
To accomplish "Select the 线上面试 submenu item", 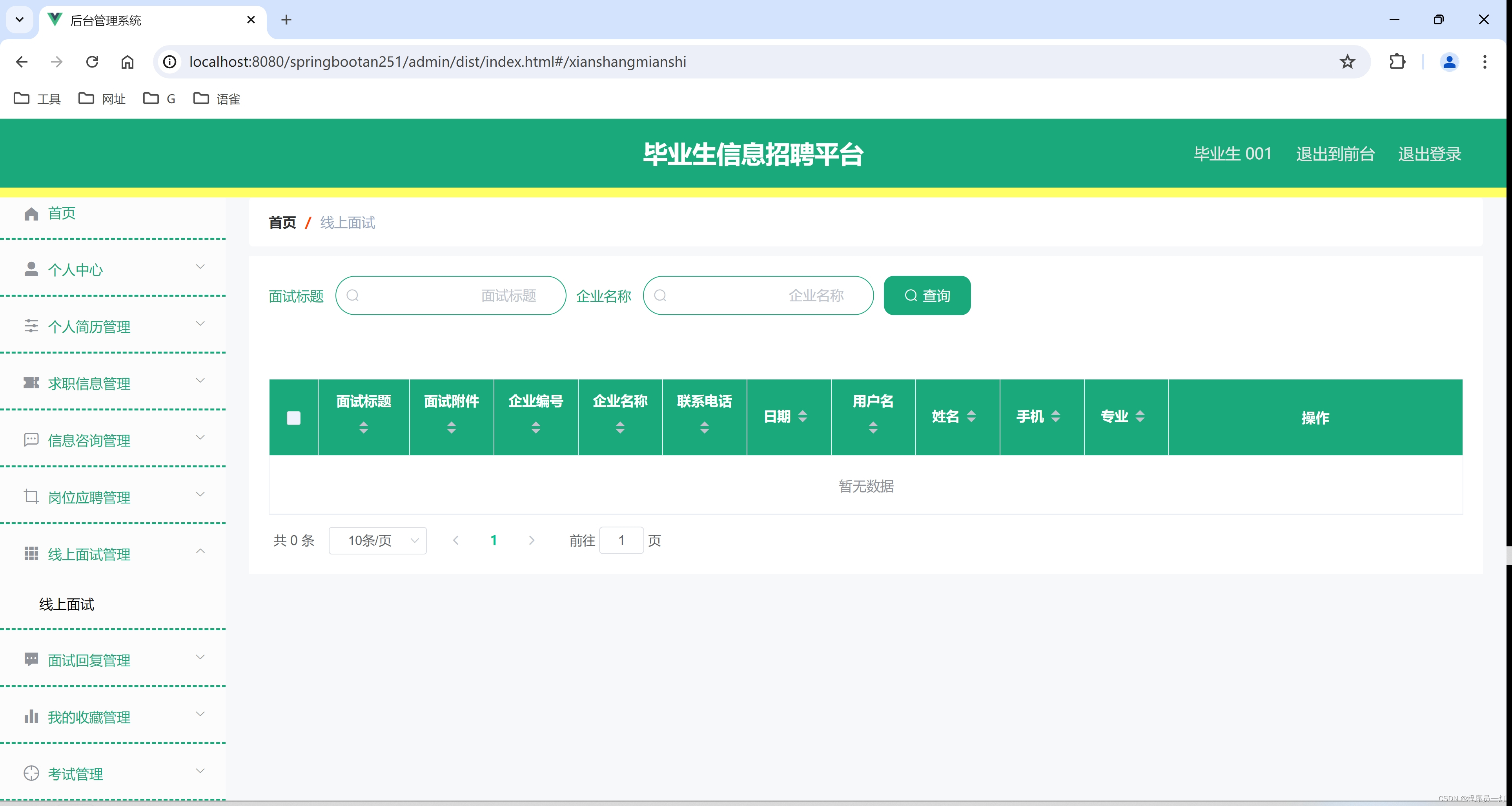I will [66, 604].
